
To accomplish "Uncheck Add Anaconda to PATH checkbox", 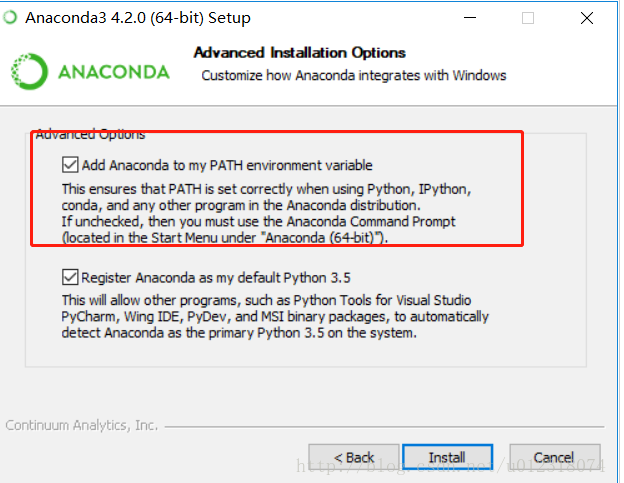I will click(70, 165).
